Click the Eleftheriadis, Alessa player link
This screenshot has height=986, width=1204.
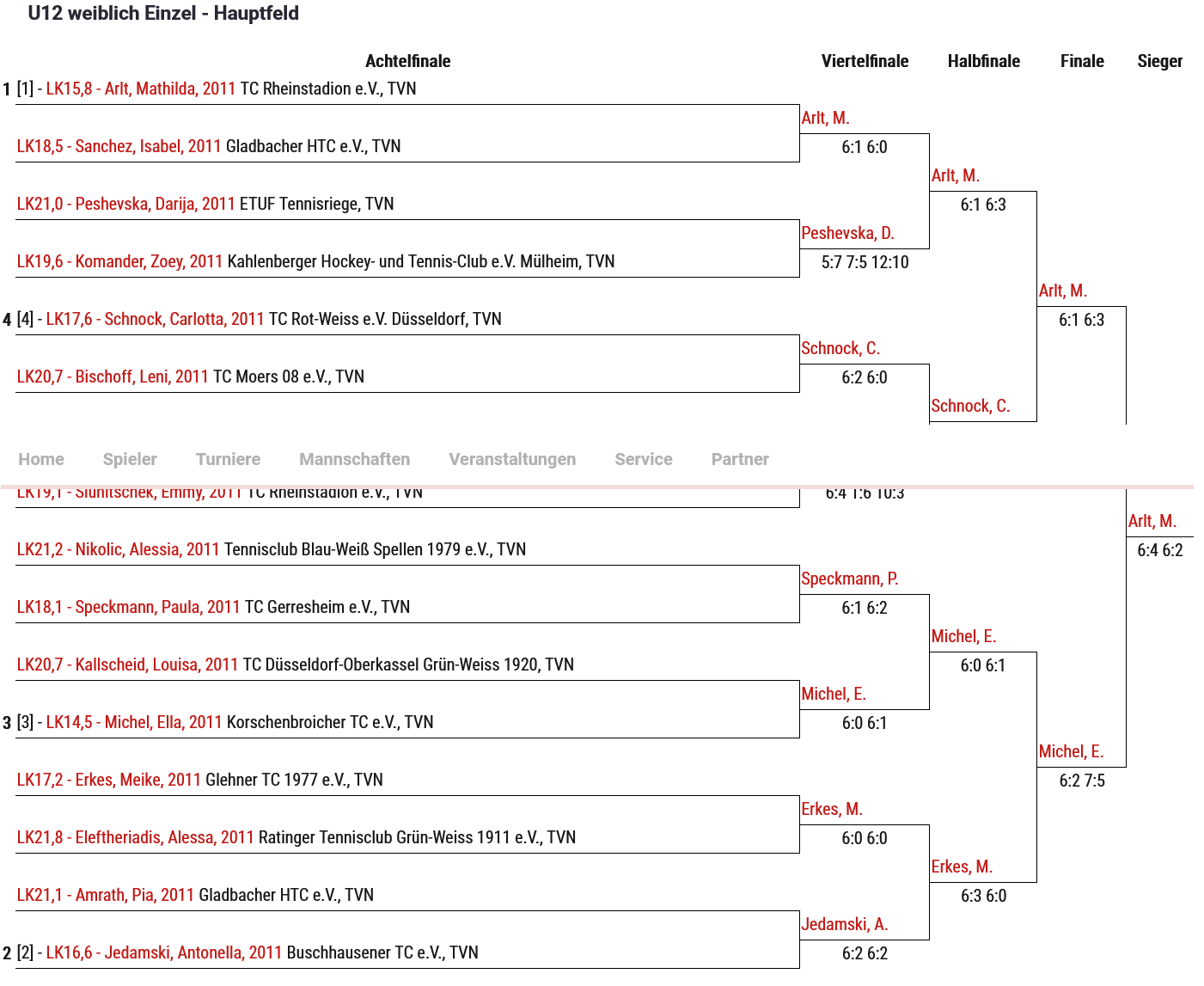click(x=135, y=837)
